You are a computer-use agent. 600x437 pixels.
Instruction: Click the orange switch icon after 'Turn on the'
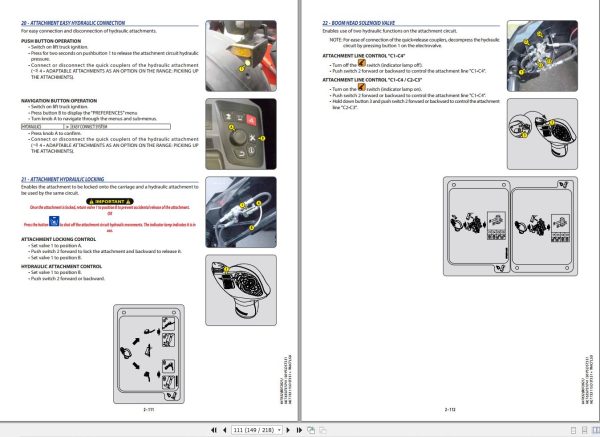(x=362, y=87)
